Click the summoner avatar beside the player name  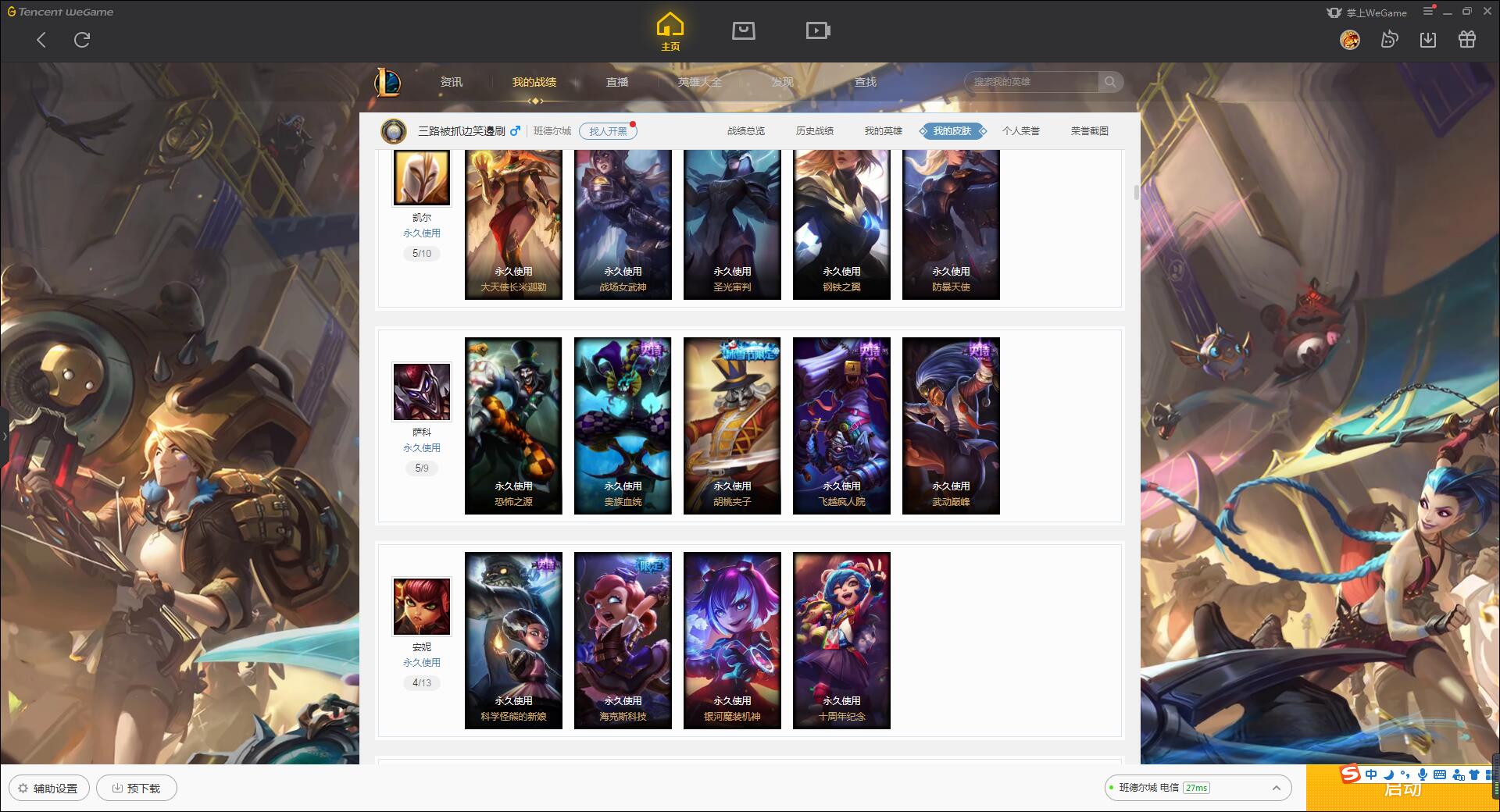click(394, 131)
